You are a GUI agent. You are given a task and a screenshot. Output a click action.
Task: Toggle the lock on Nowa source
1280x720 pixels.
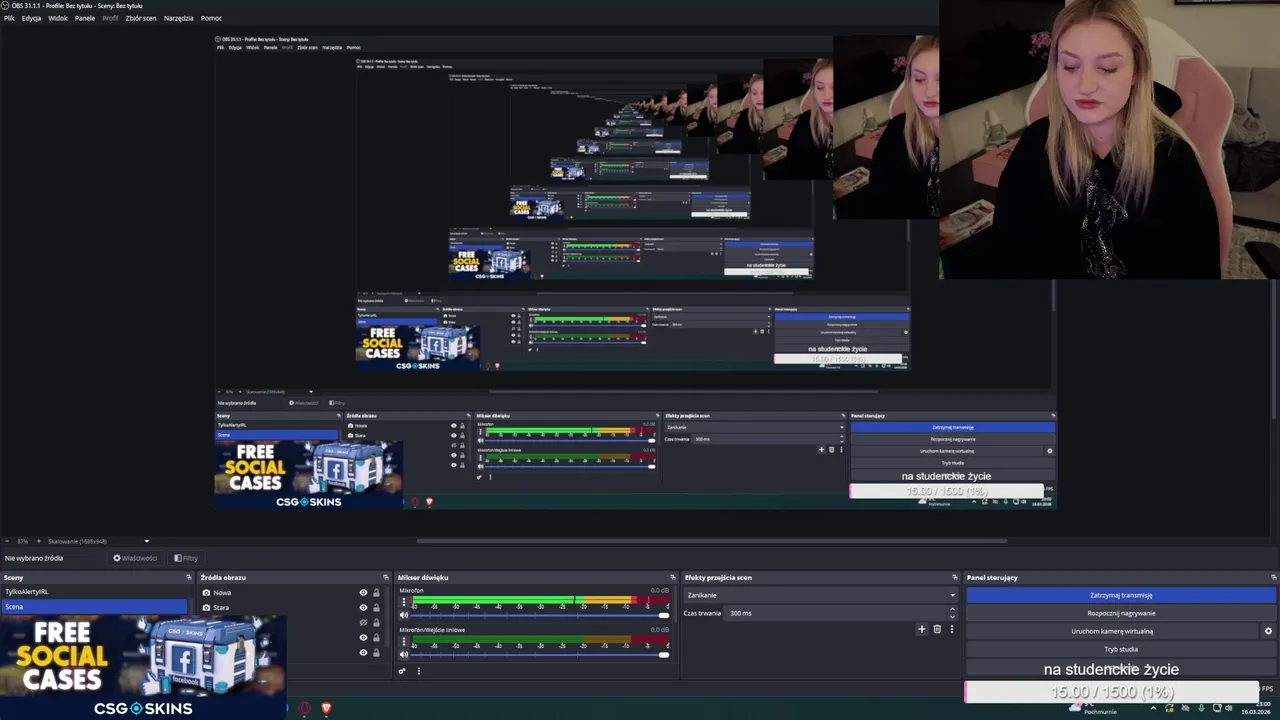[x=376, y=592]
